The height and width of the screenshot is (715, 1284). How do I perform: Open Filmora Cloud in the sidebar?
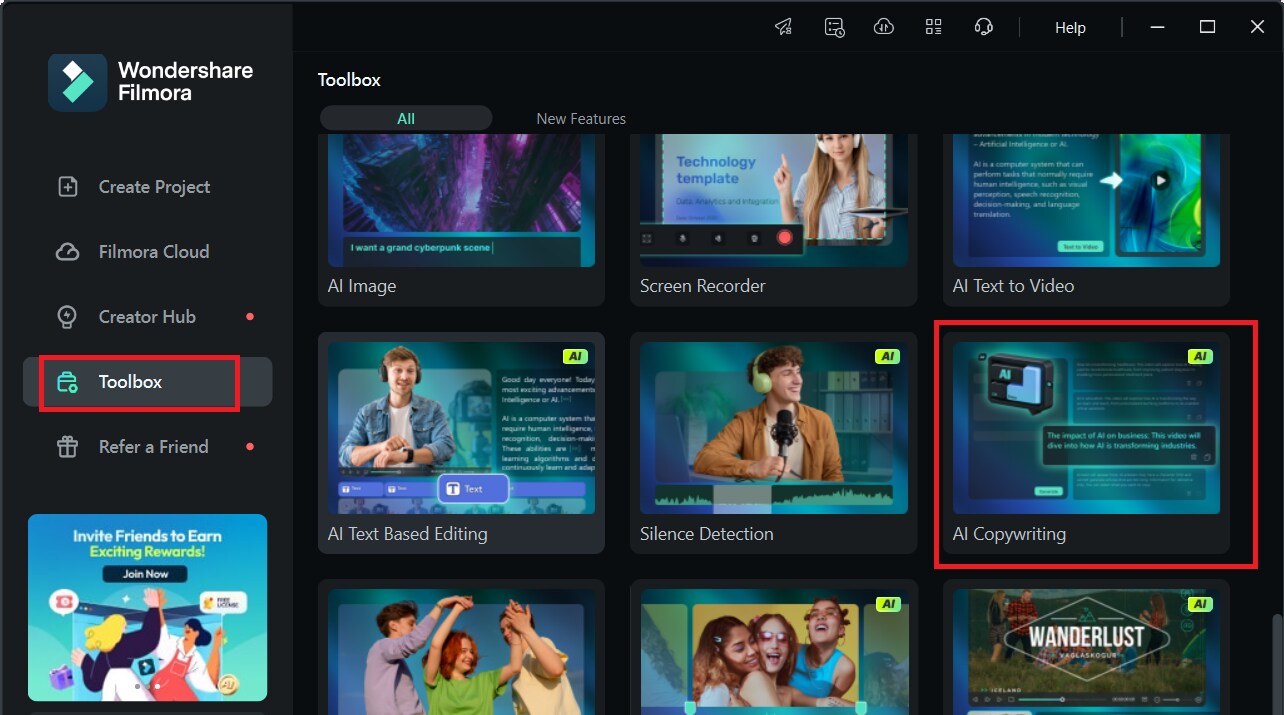148,252
